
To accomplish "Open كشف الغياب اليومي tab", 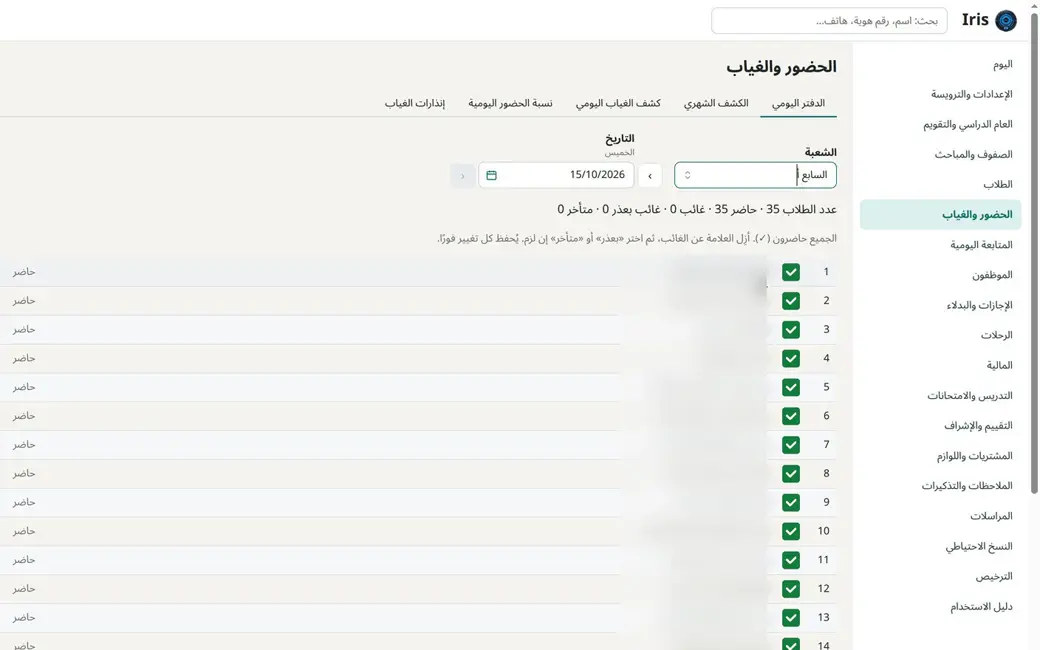I will (618, 103).
